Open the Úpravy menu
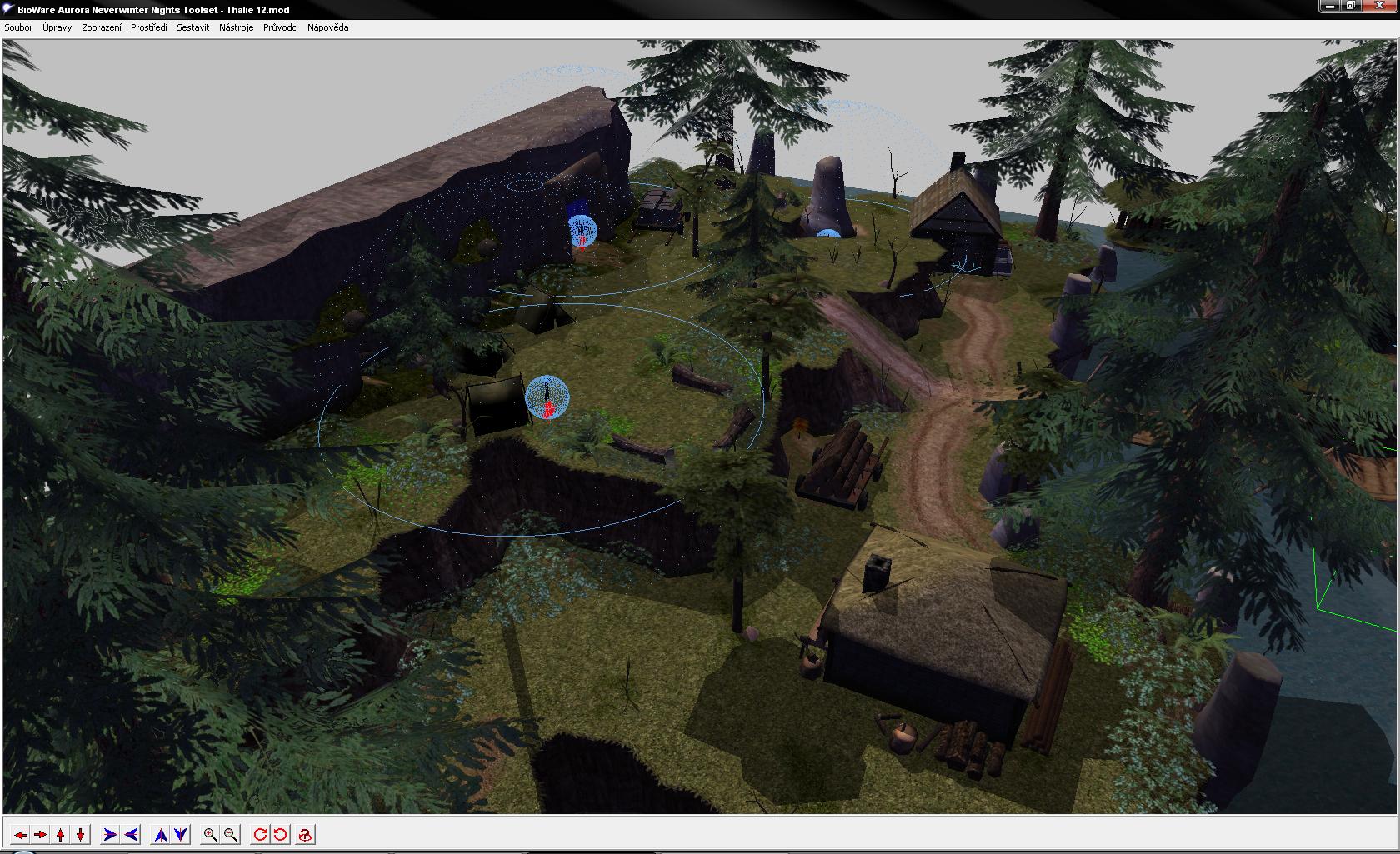 [57, 27]
